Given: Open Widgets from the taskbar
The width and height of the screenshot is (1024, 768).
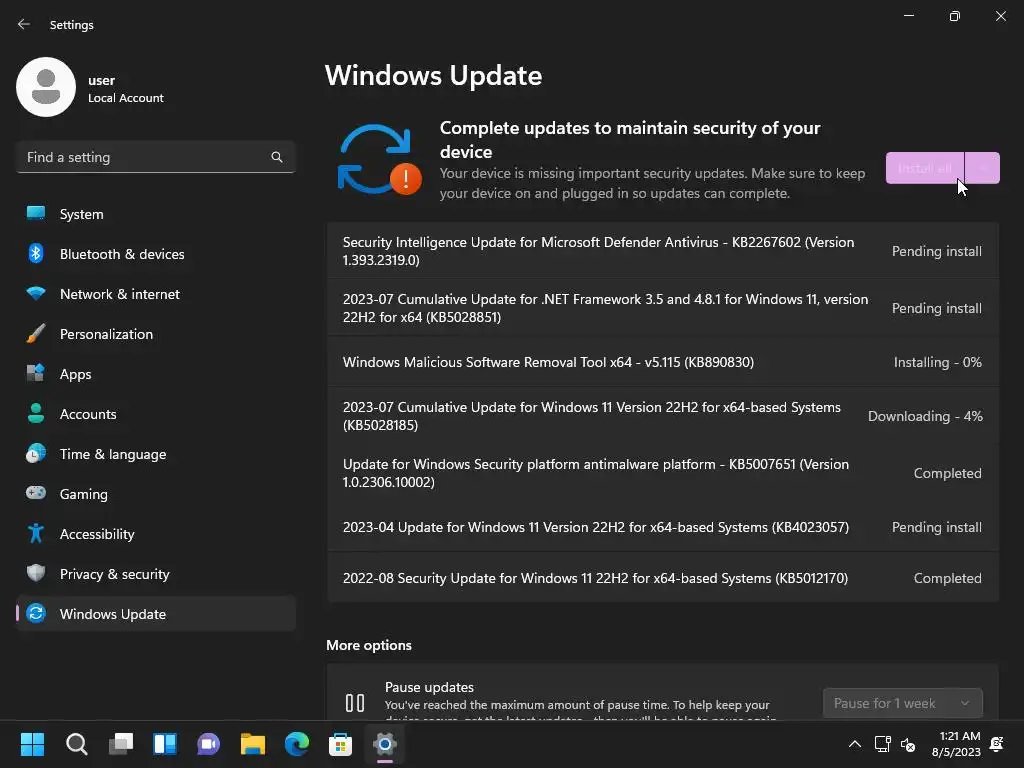Looking at the screenshot, I should [165, 744].
